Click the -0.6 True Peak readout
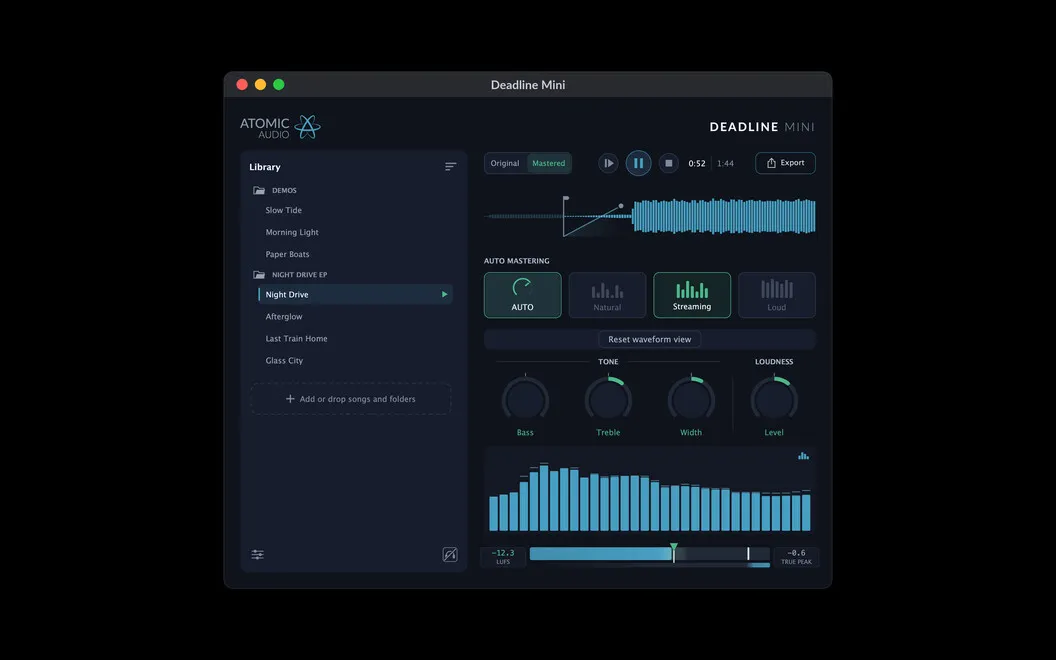Viewport: 1056px width, 660px height. (x=796, y=556)
